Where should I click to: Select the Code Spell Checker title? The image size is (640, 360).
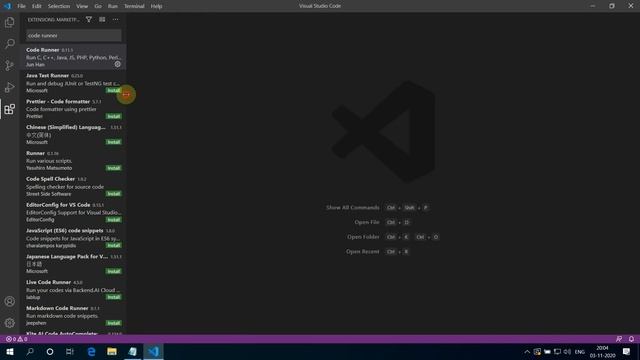(51, 179)
